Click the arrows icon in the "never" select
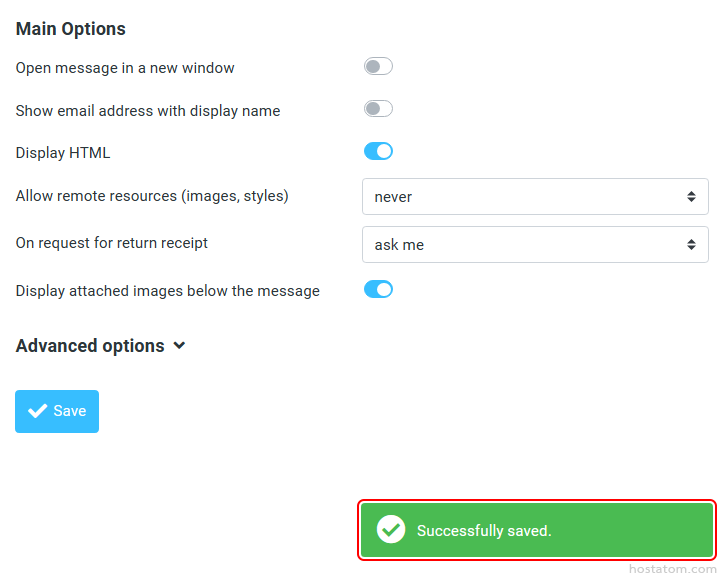Image resolution: width=720 pixels, height=576 pixels. tap(691, 197)
